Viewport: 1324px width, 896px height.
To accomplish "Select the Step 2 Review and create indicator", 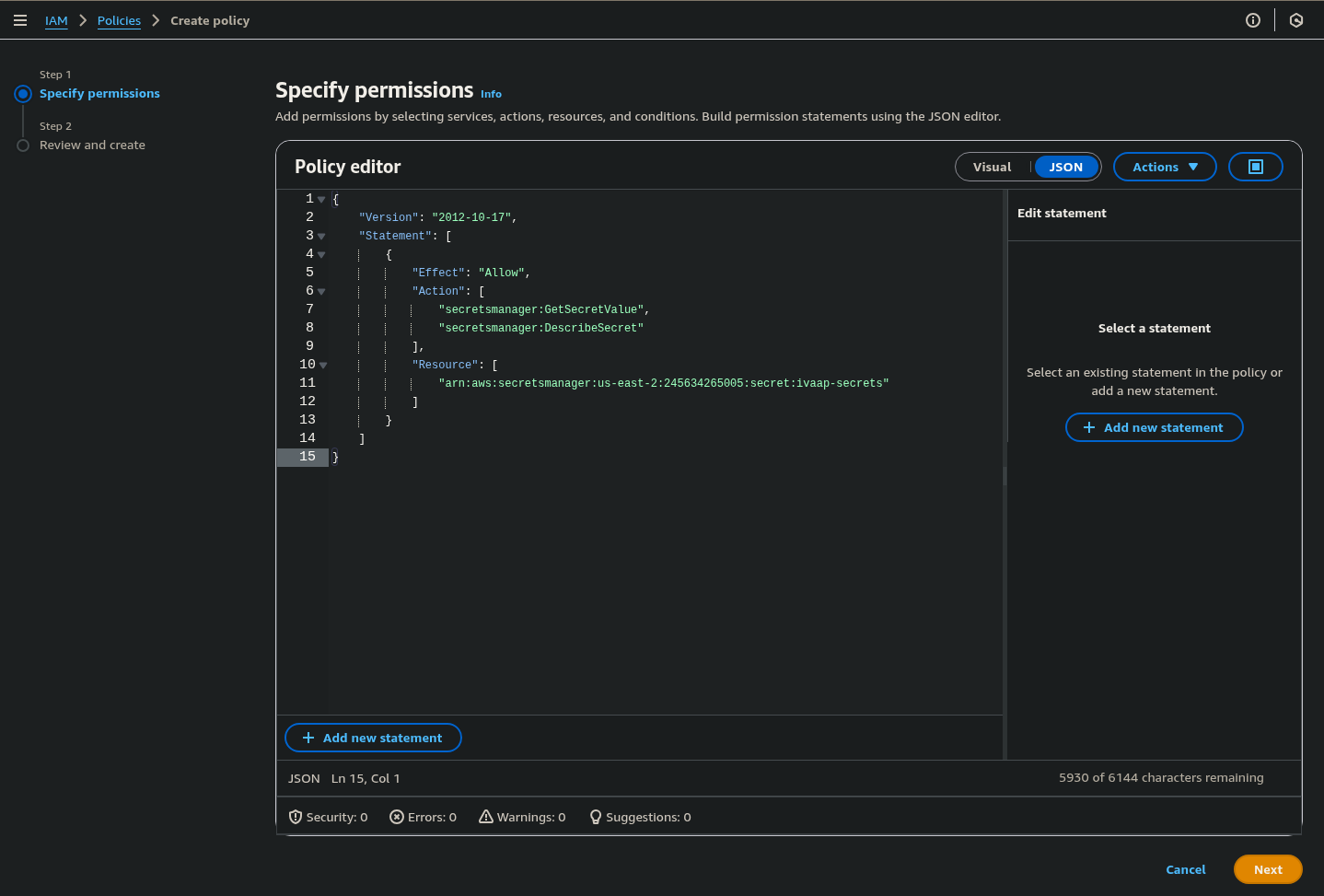I will coord(22,144).
